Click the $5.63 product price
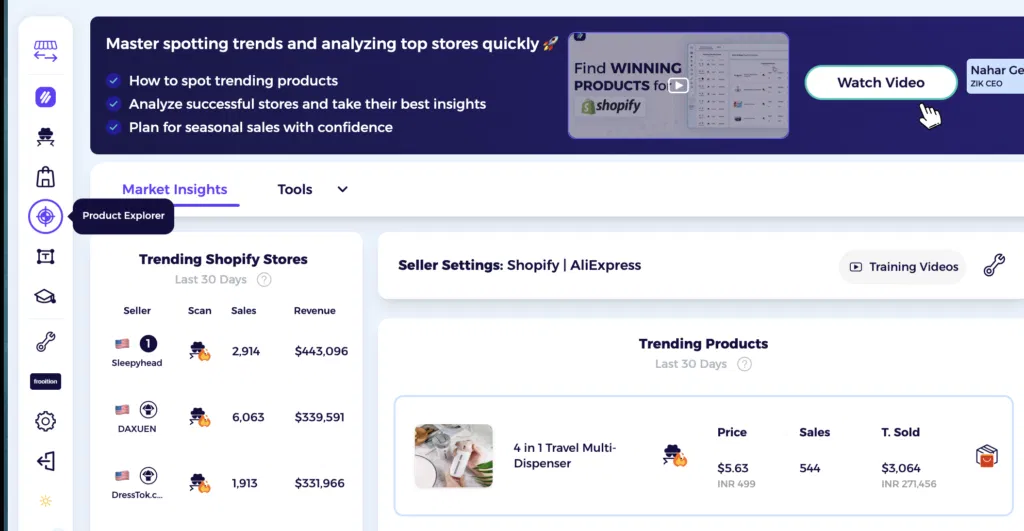 (733, 468)
